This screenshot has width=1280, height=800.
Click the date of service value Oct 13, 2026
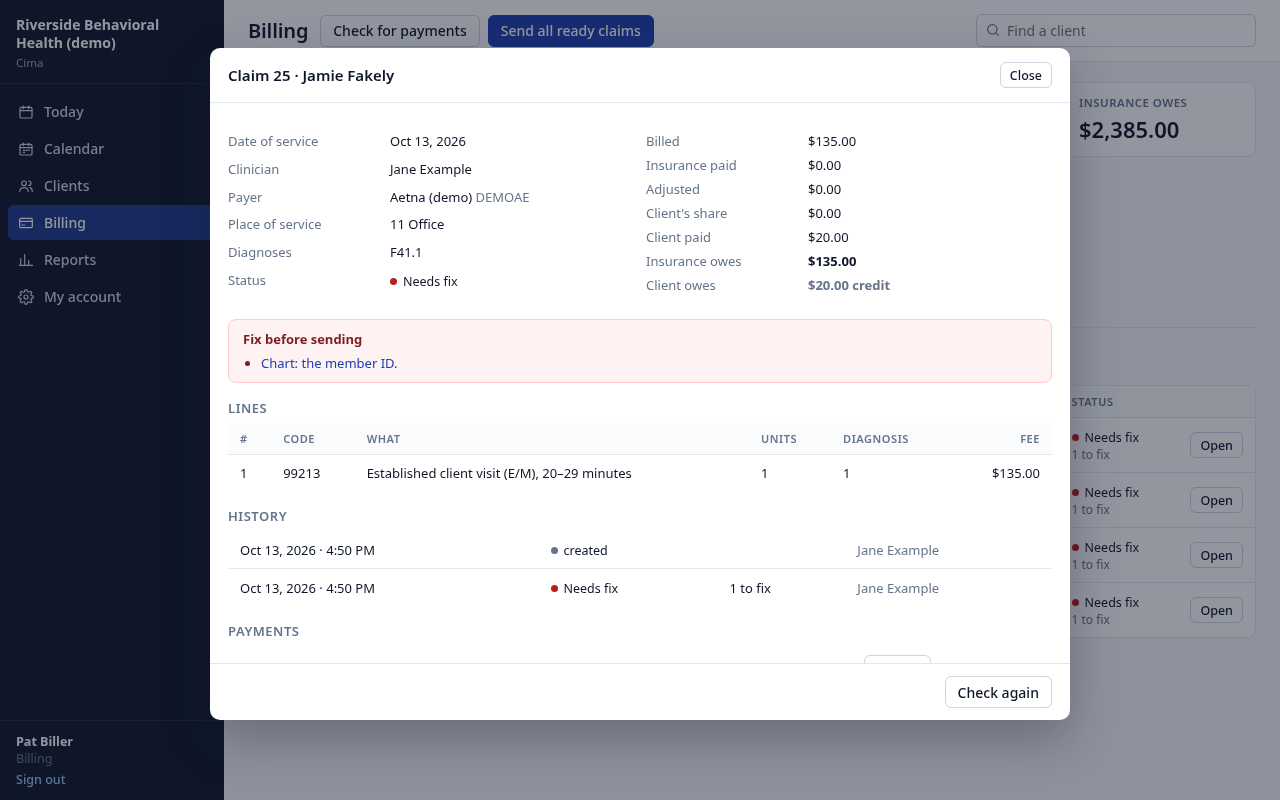click(428, 142)
